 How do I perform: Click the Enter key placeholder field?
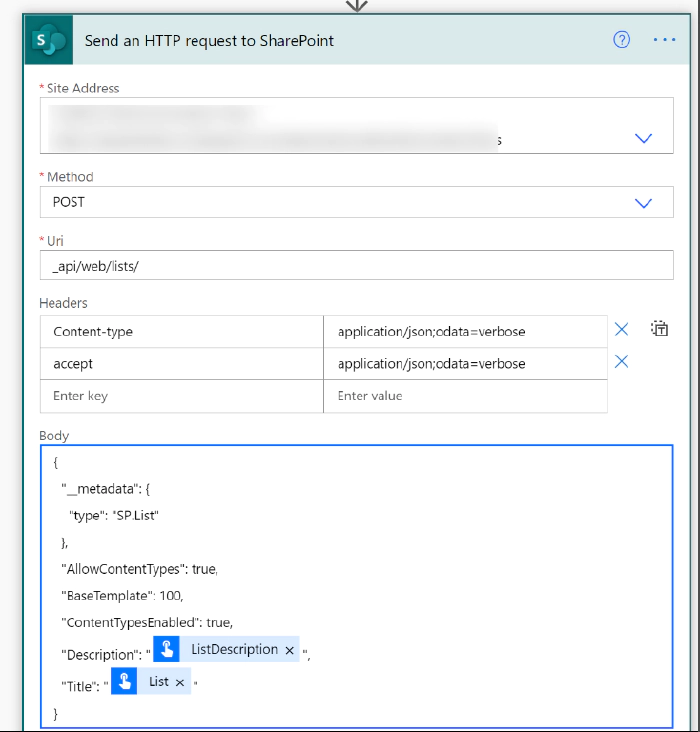click(x=181, y=396)
